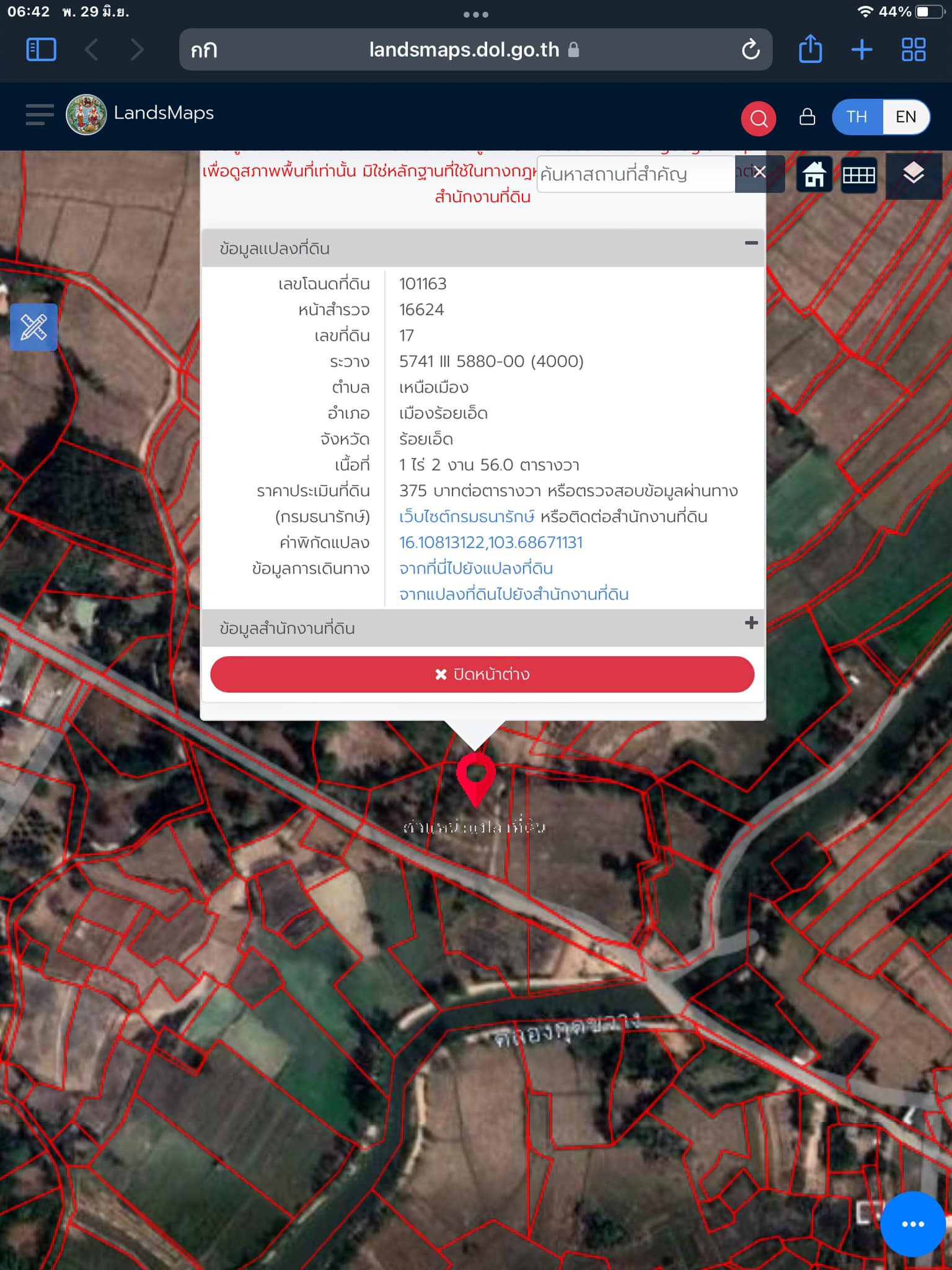The height and width of the screenshot is (1270, 952).
Task: Clear the place search with X button
Action: (760, 173)
